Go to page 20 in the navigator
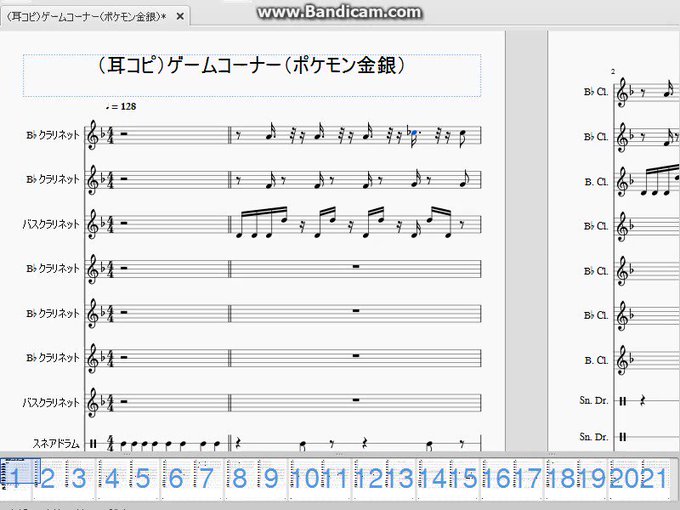680x510 pixels. (624, 479)
